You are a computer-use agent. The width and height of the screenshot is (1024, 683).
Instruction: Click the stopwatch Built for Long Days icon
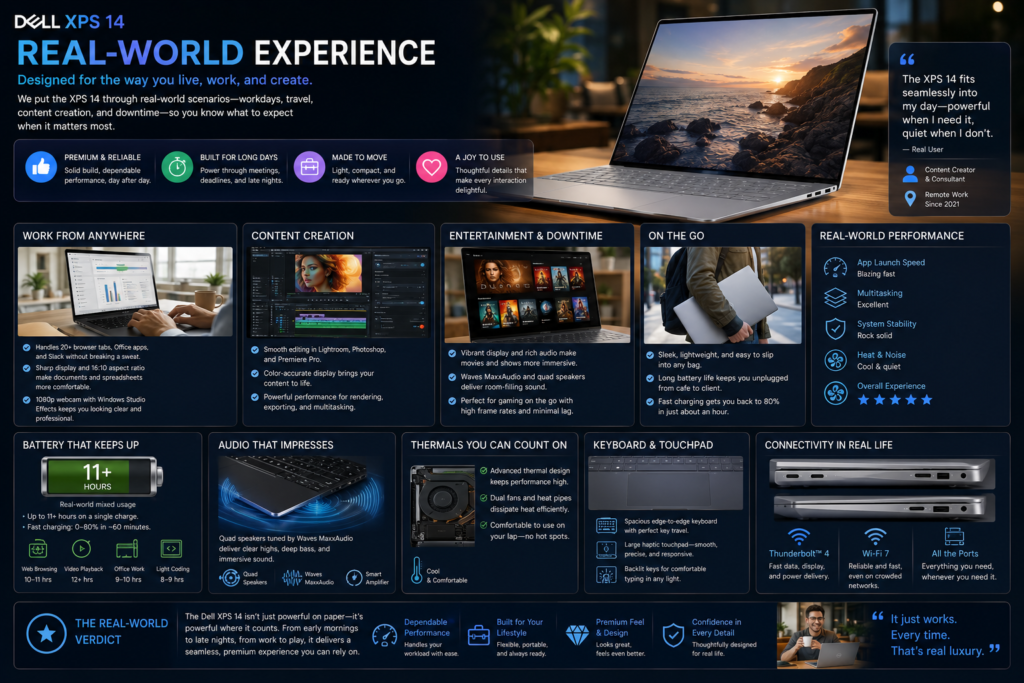[x=177, y=167]
